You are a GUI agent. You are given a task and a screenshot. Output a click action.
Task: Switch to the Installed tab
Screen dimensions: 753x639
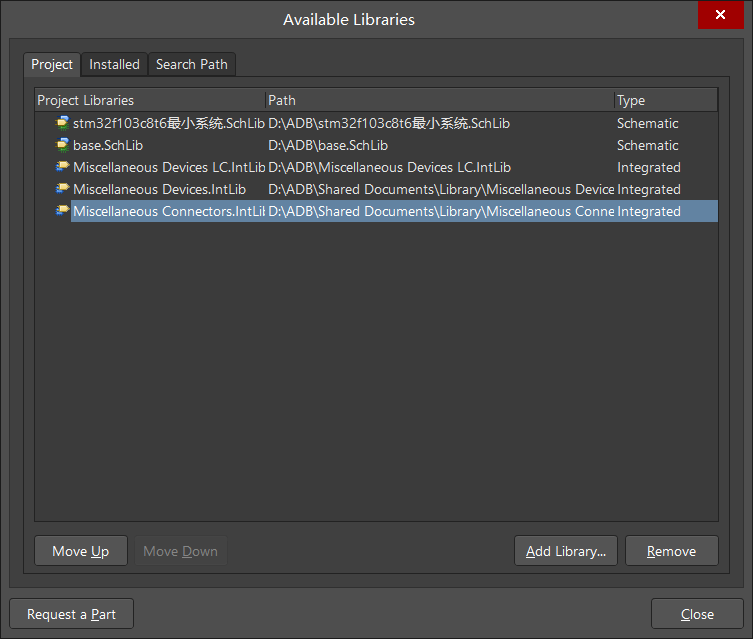click(114, 64)
